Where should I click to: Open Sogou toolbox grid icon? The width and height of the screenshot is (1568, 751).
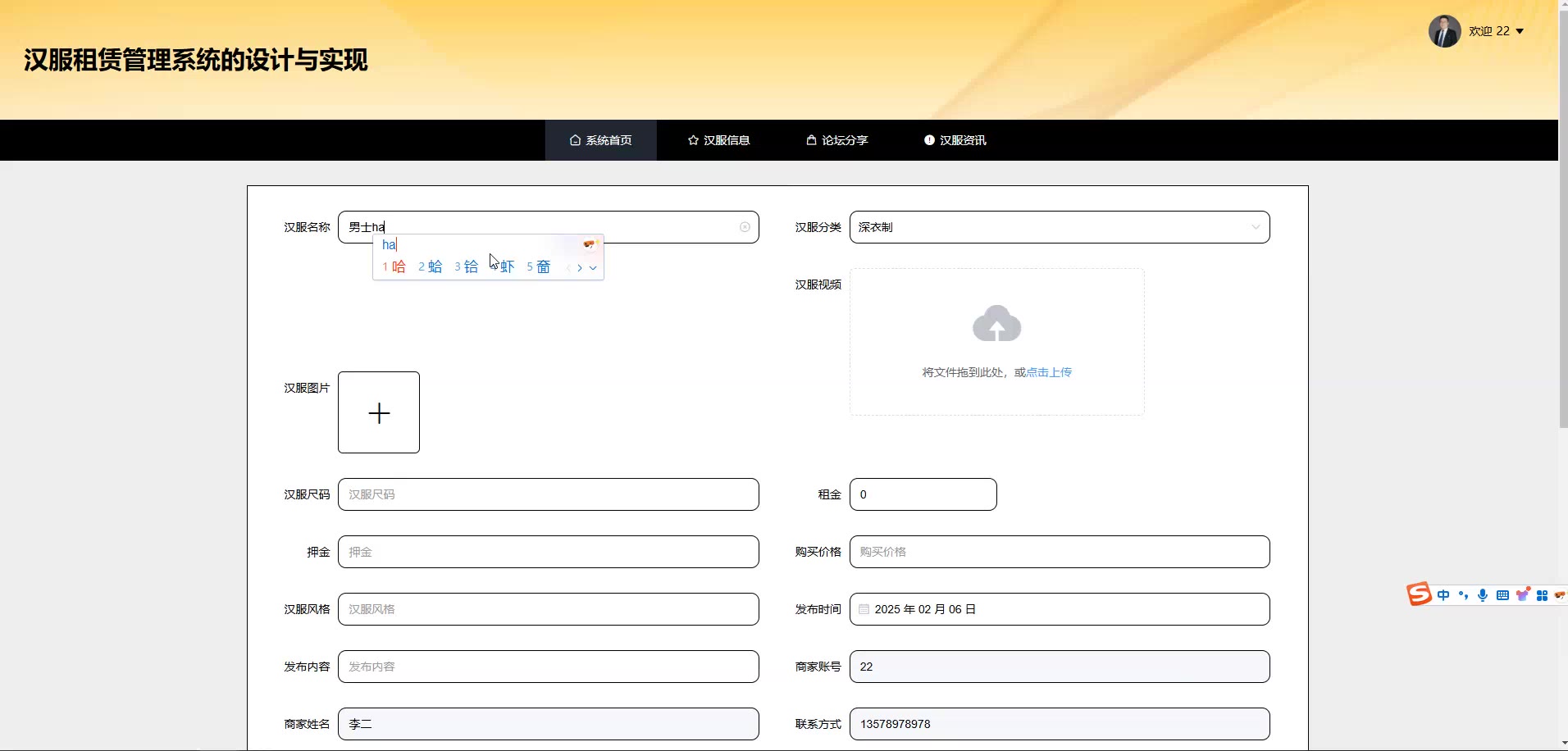click(1542, 595)
